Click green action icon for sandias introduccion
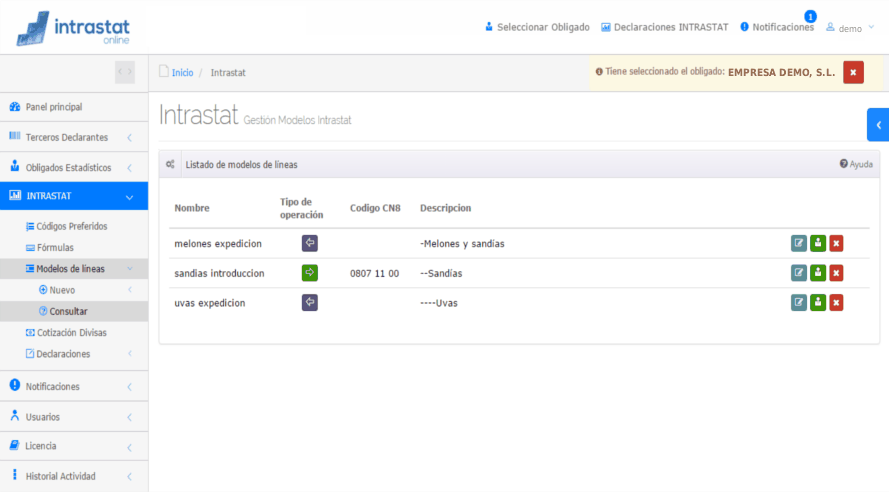Screen dimensions: 889x492 (x=818, y=273)
